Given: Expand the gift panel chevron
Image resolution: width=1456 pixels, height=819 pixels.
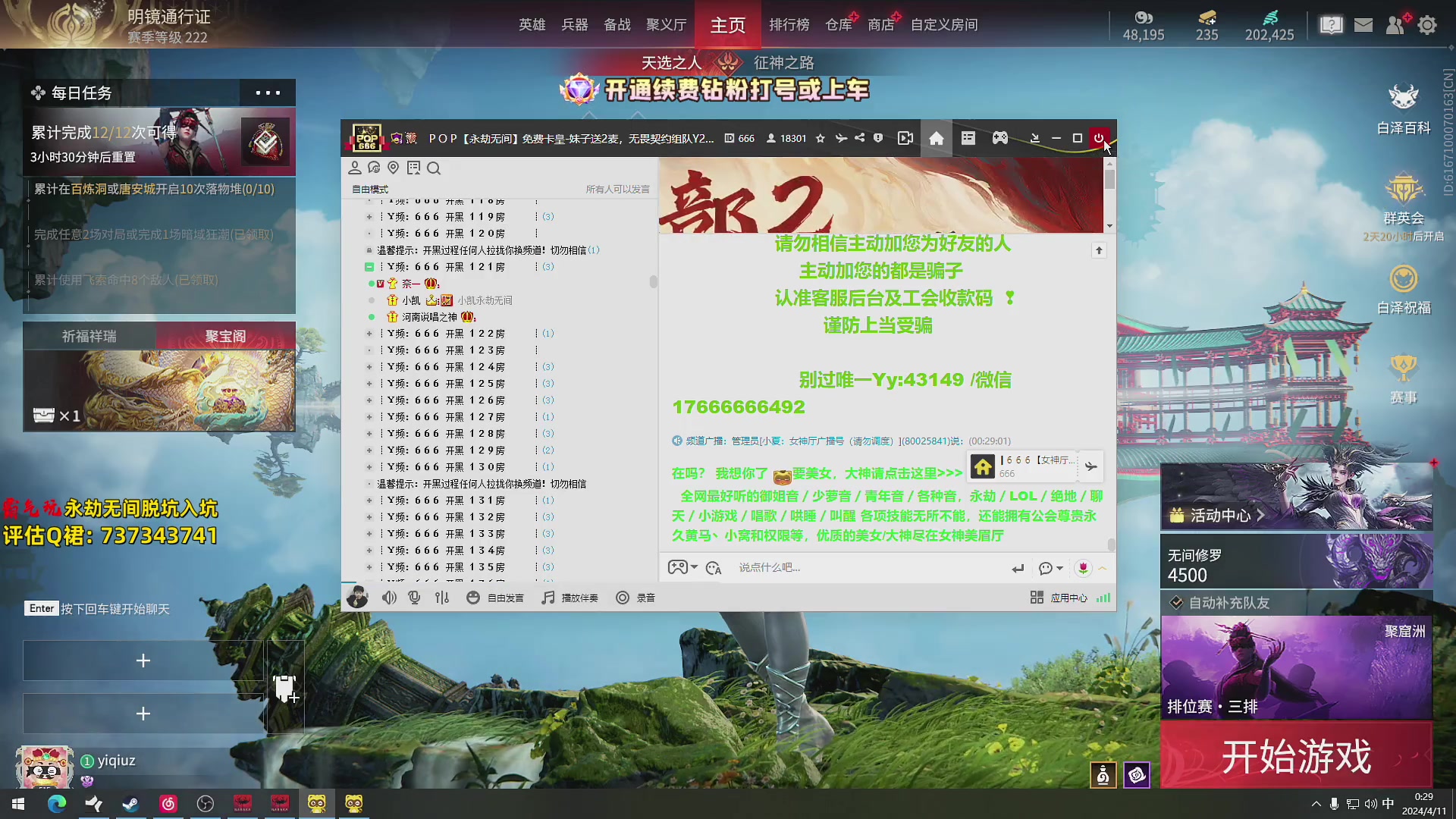Looking at the screenshot, I should pos(1103,568).
